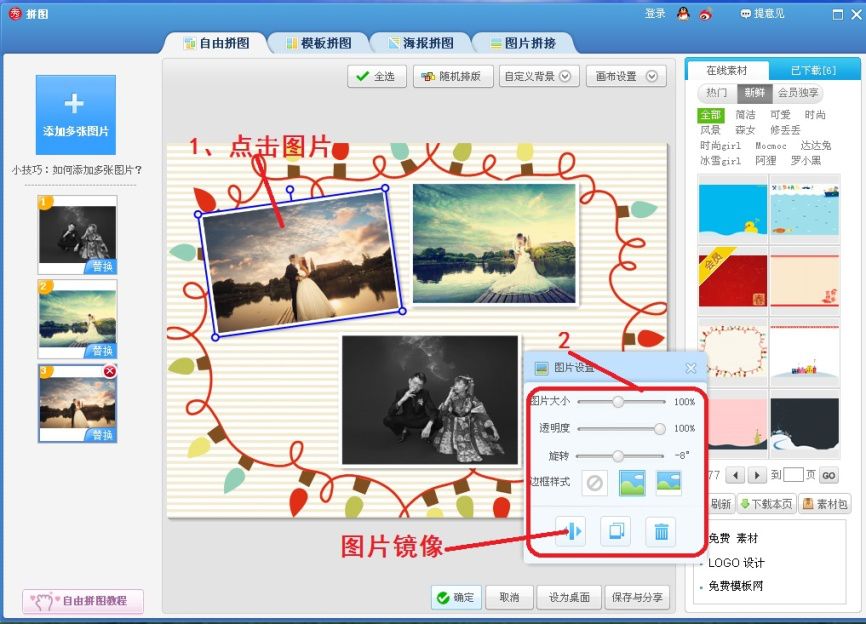Adjust the 旋转 rotation slider handle
The width and height of the screenshot is (866, 624).
[x=618, y=456]
